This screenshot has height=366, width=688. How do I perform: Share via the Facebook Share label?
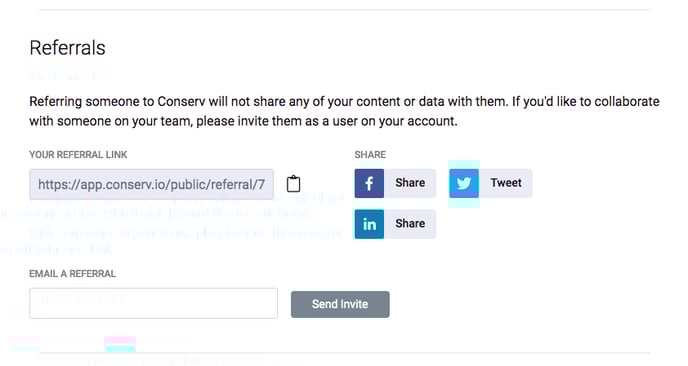(x=410, y=183)
